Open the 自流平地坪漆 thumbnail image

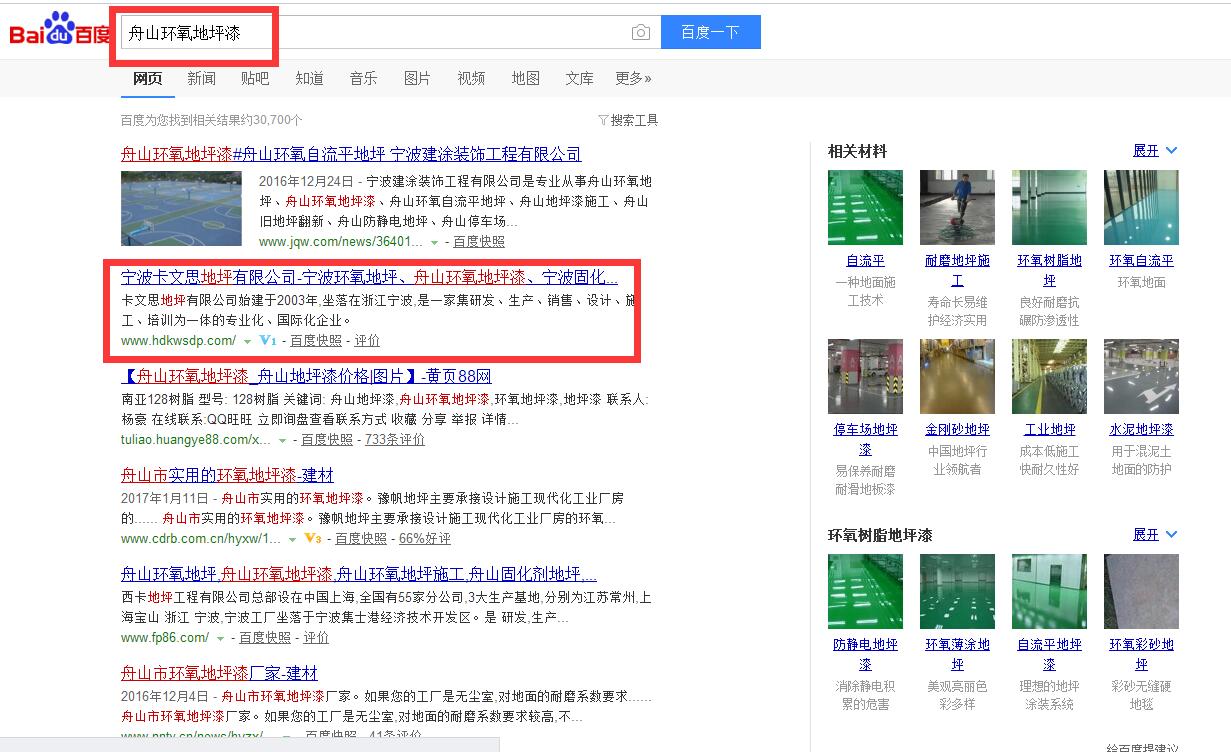click(1049, 591)
